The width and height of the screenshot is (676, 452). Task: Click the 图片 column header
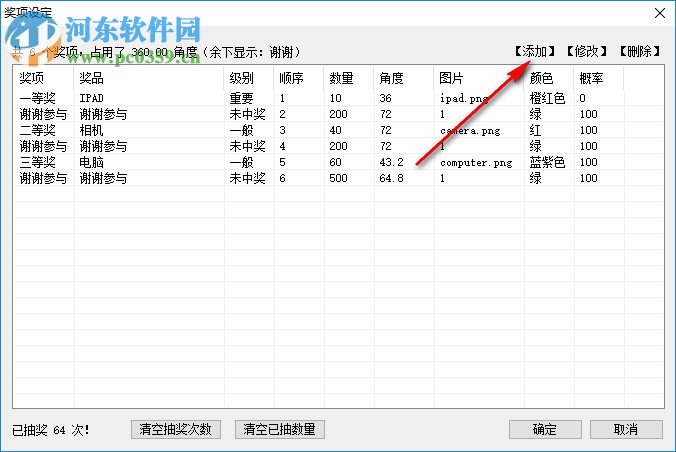[x=479, y=78]
